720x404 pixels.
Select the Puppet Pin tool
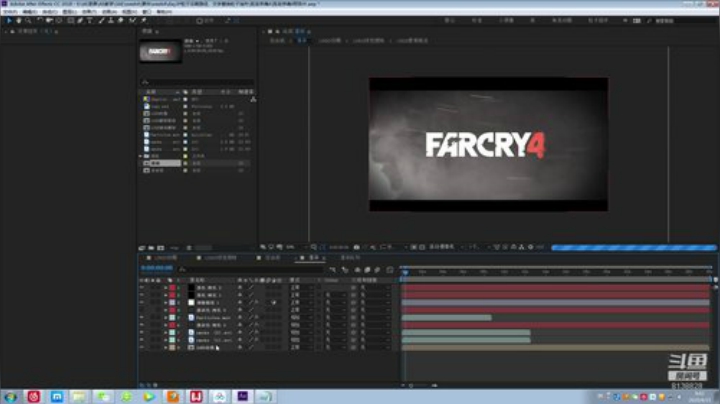pos(144,21)
